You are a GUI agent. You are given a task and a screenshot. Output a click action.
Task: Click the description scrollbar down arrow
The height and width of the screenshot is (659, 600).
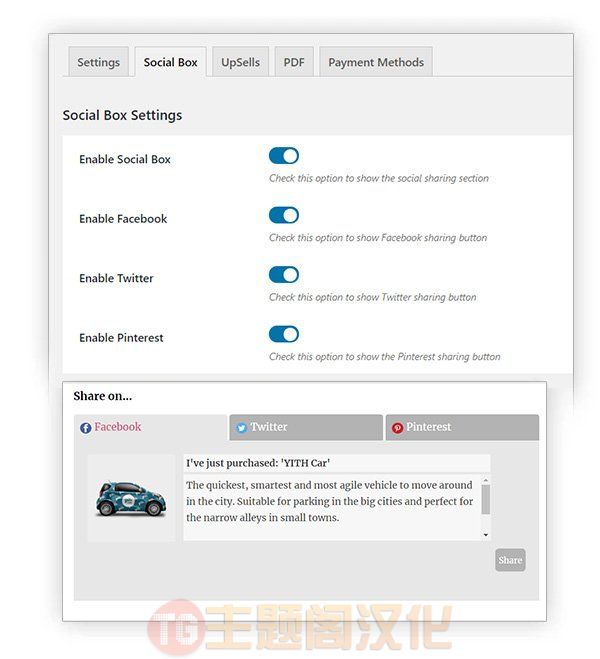486,535
